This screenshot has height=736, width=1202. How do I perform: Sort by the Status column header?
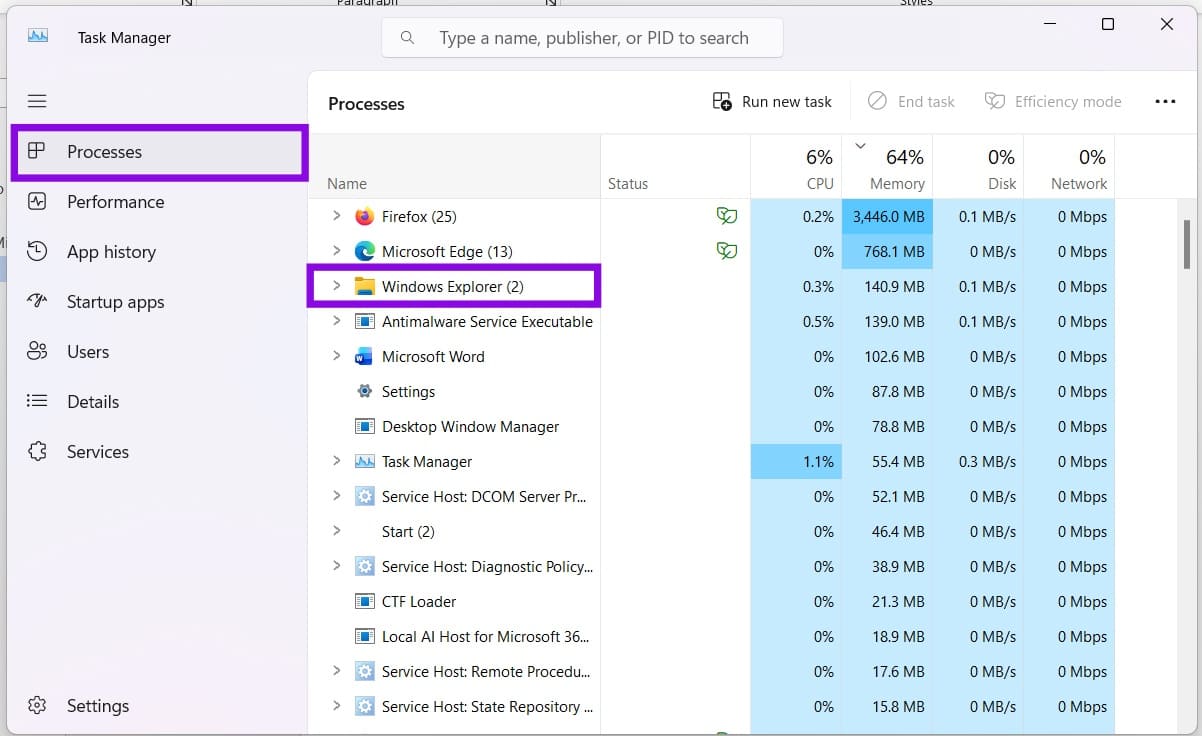point(675,166)
